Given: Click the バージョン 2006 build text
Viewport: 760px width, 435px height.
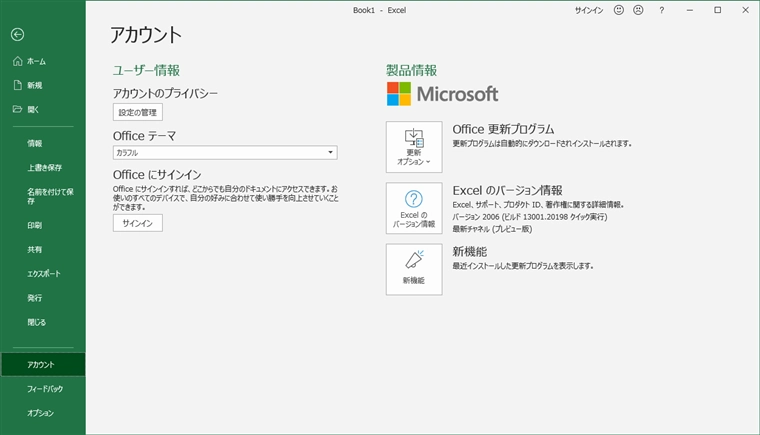Looking at the screenshot, I should (x=530, y=217).
